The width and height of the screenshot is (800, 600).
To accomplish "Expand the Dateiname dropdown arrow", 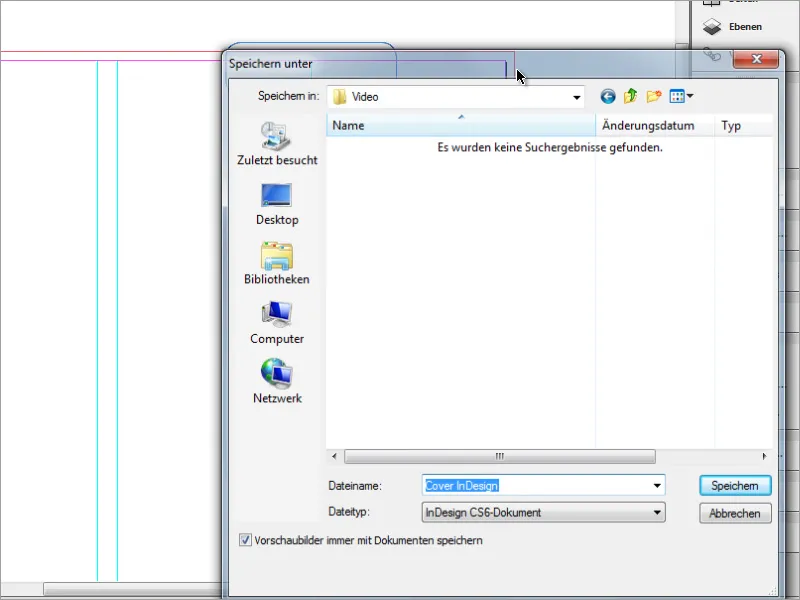I will tap(657, 485).
